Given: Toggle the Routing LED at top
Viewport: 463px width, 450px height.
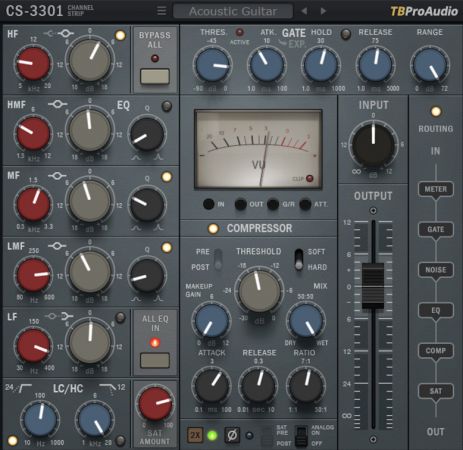Looking at the screenshot, I should click(x=436, y=112).
